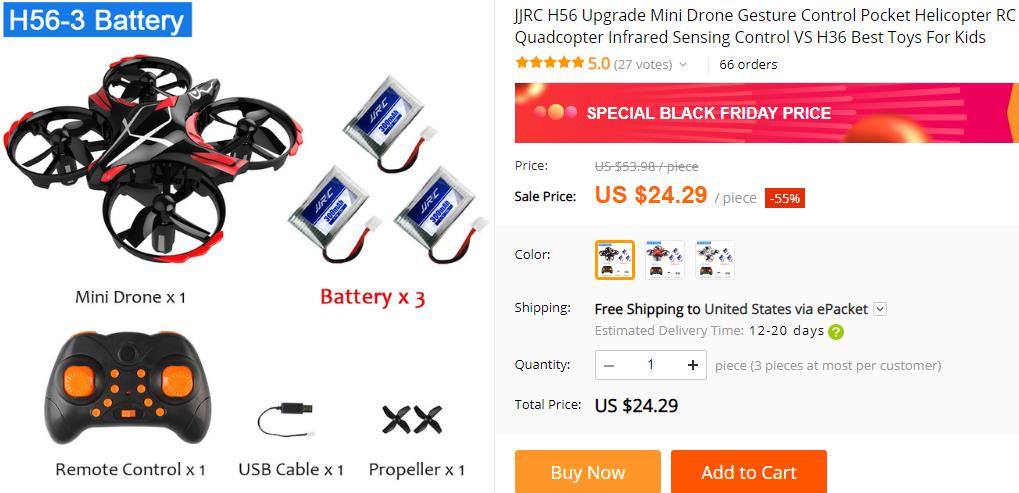Viewport: 1019px width, 493px height.
Task: Increase quantity with the plus button
Action: pyautogui.click(x=693, y=365)
